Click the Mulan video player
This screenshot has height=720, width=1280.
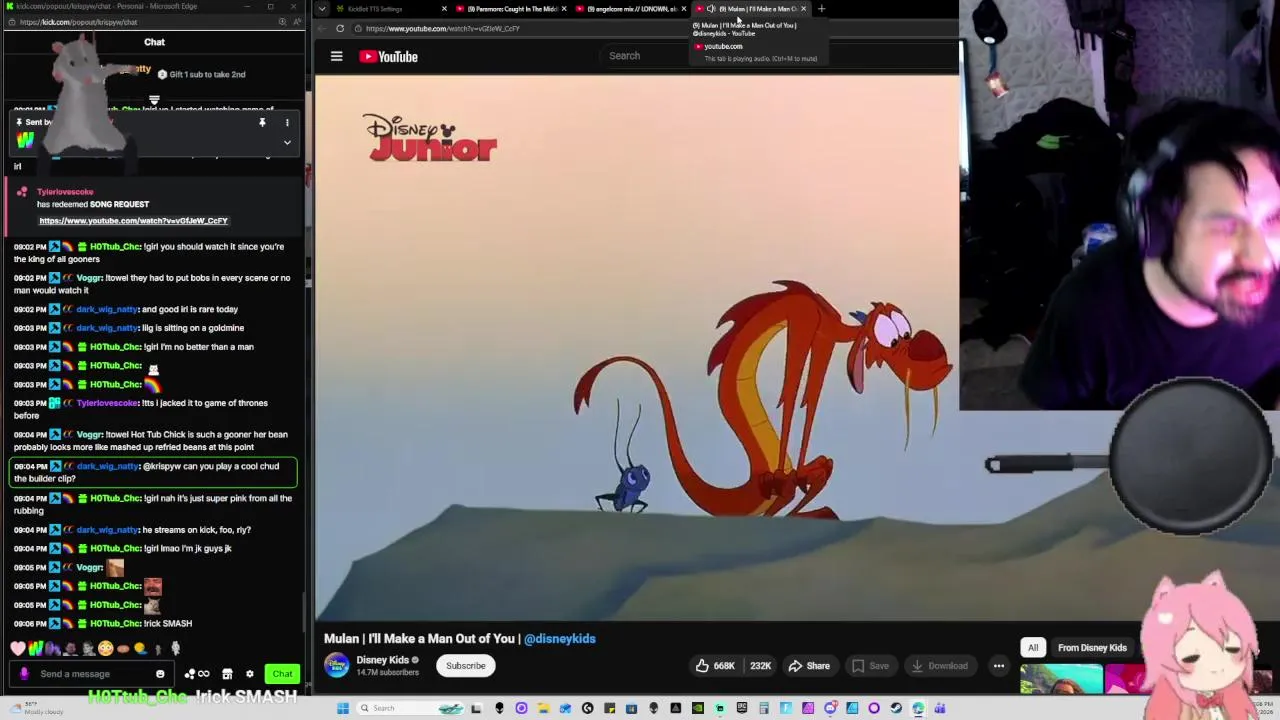click(x=637, y=347)
